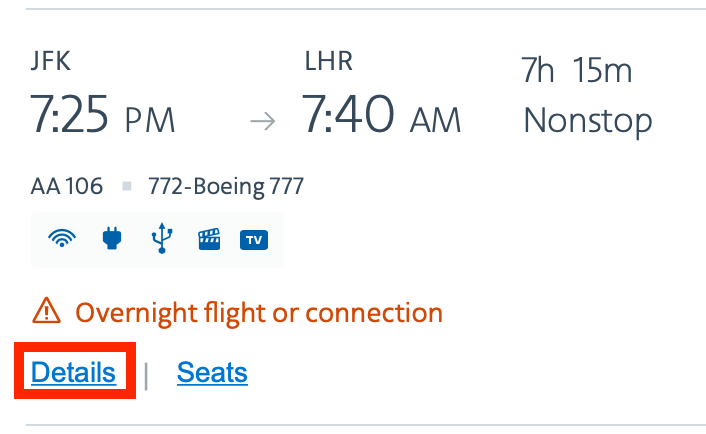The image size is (706, 434).
Task: Click the Nonstop label
Action: pos(588,121)
